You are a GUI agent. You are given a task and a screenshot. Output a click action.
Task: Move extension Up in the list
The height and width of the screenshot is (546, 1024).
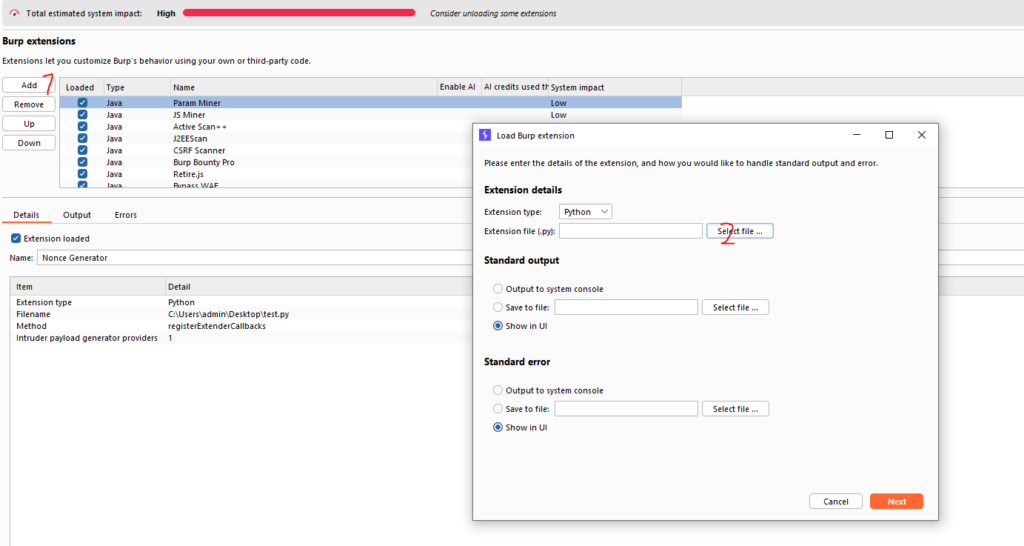pyautogui.click(x=29, y=123)
